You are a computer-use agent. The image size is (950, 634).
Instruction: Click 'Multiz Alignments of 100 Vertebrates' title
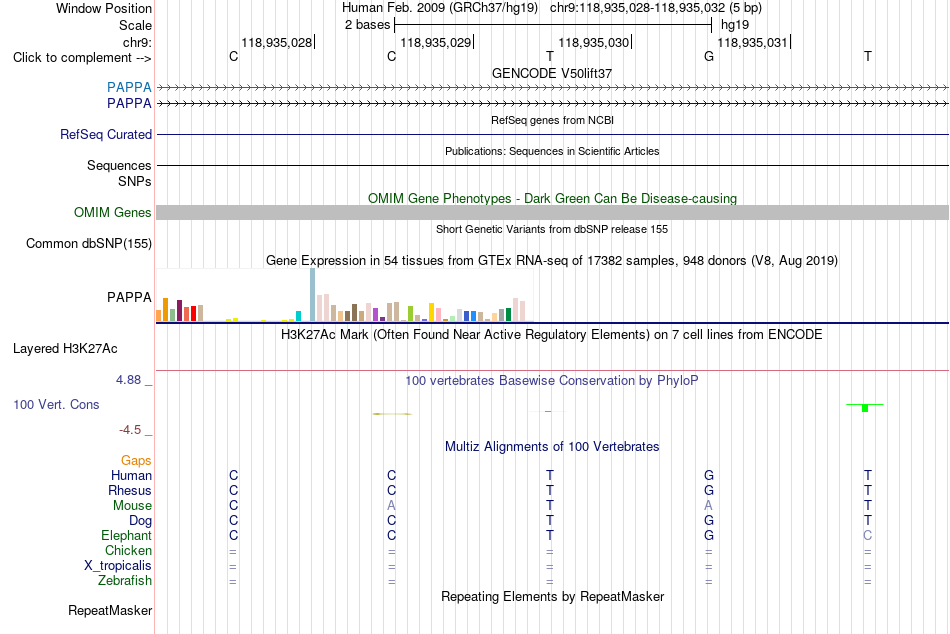click(552, 447)
